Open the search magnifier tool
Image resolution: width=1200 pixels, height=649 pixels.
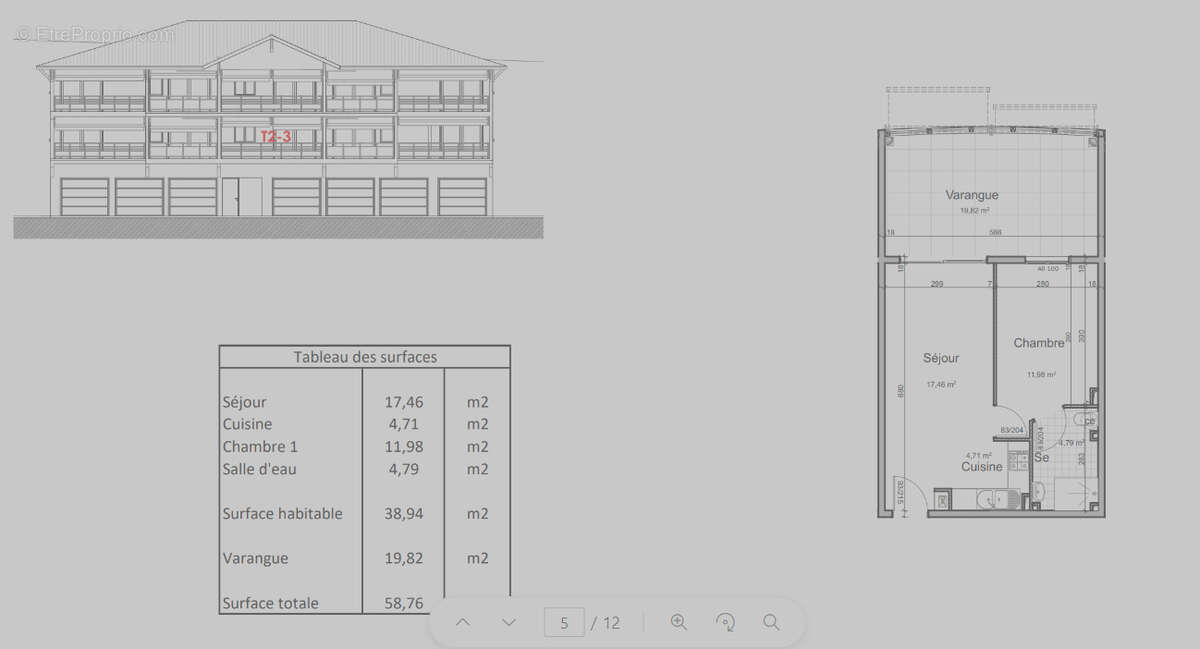[771, 623]
